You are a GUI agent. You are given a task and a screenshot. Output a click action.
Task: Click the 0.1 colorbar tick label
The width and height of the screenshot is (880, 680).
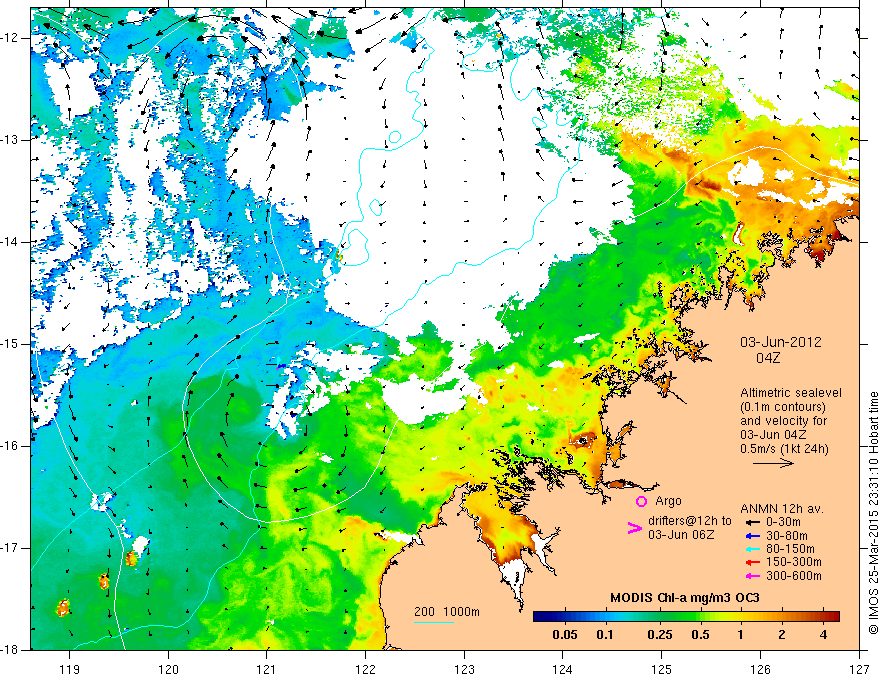coord(605,635)
